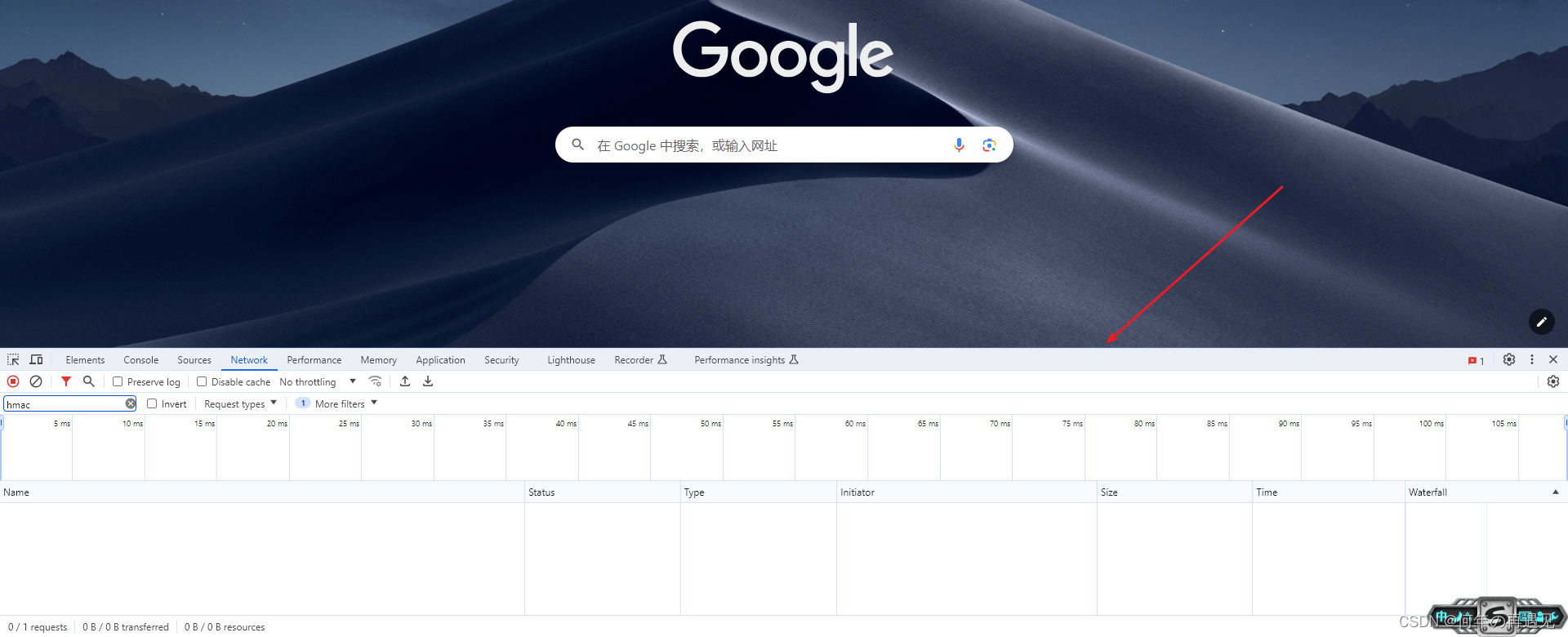Switch to the Console tab
This screenshot has width=1568, height=637.
[x=141, y=359]
